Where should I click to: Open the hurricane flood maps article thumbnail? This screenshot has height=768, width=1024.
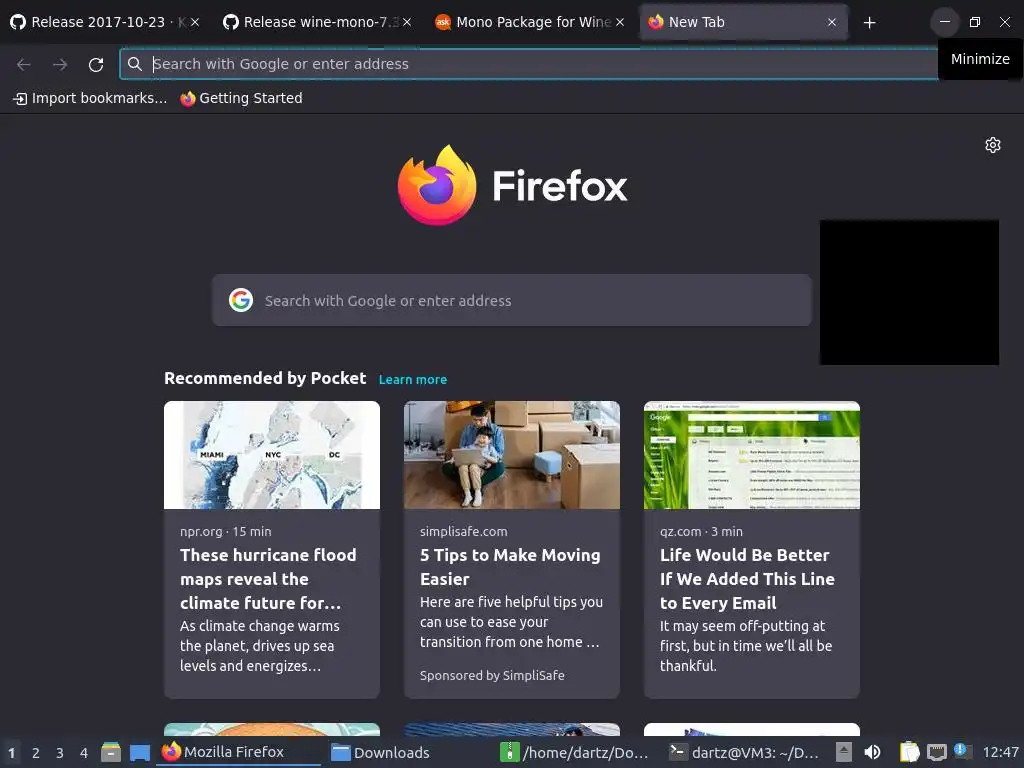tap(272, 455)
